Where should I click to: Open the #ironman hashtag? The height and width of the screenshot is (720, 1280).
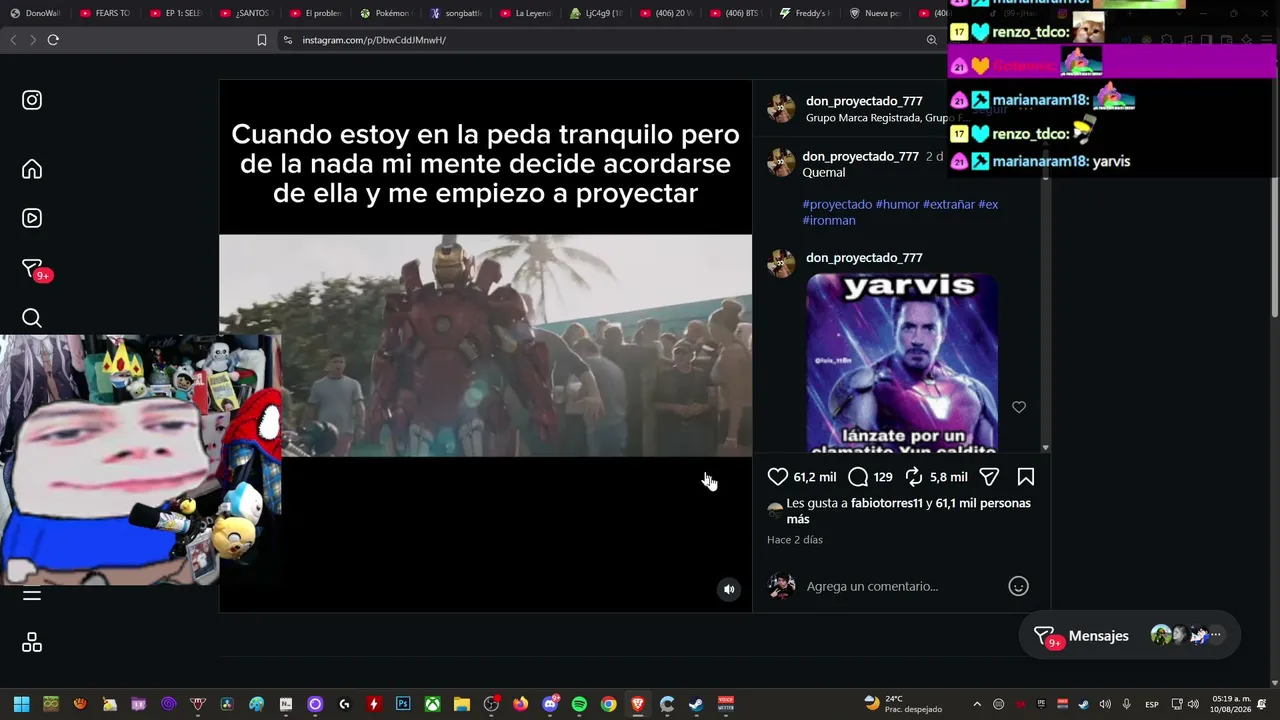(x=829, y=220)
